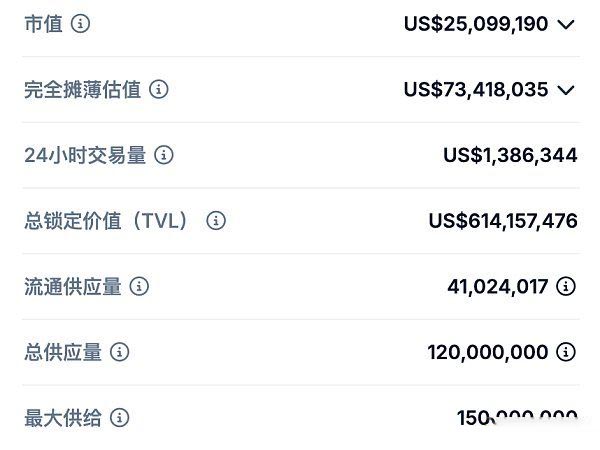This screenshot has height=450, width=600.
Task: Click info icon next to 市值
Action: point(80,24)
